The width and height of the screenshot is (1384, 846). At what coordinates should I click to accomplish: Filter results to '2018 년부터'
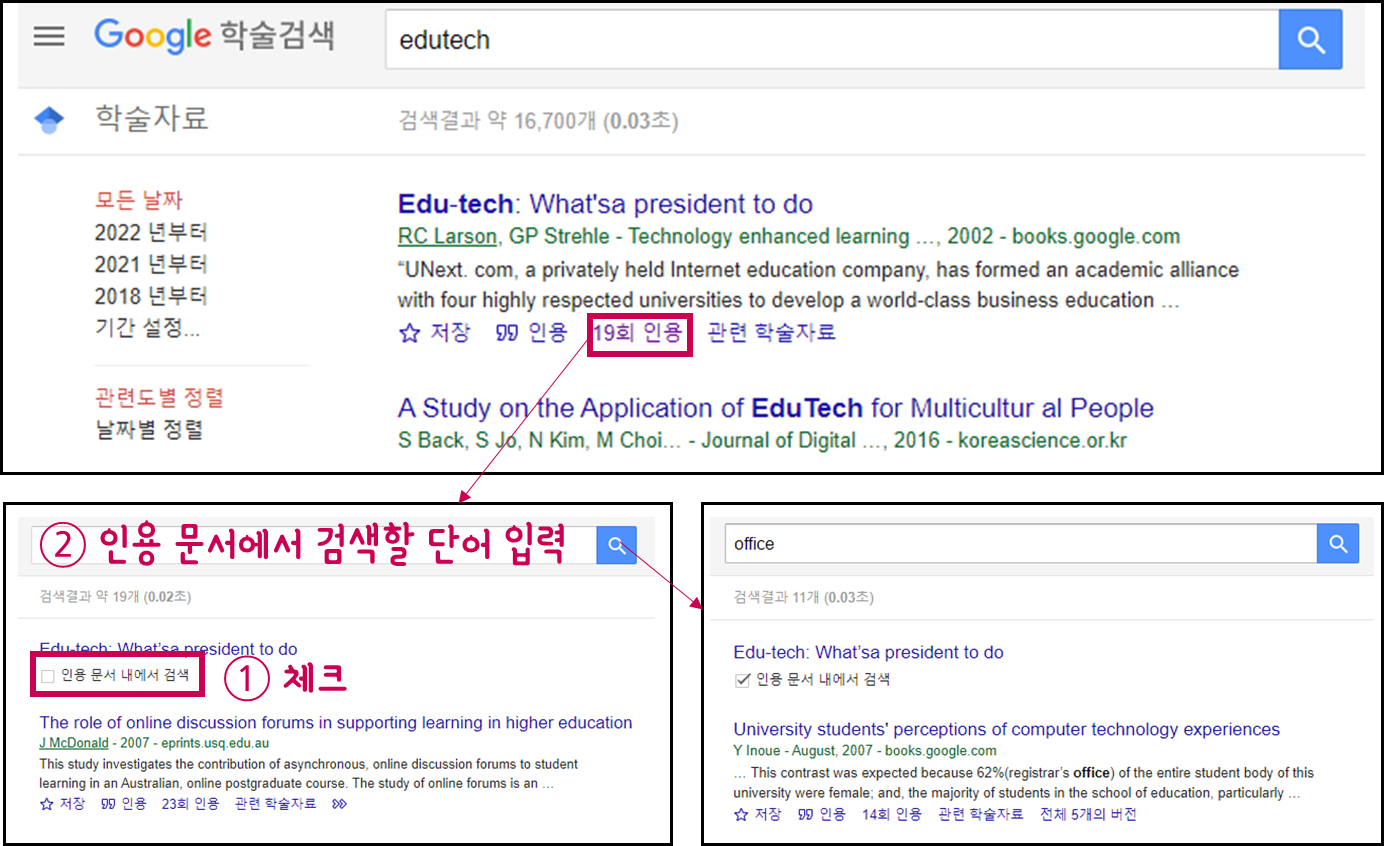[151, 297]
